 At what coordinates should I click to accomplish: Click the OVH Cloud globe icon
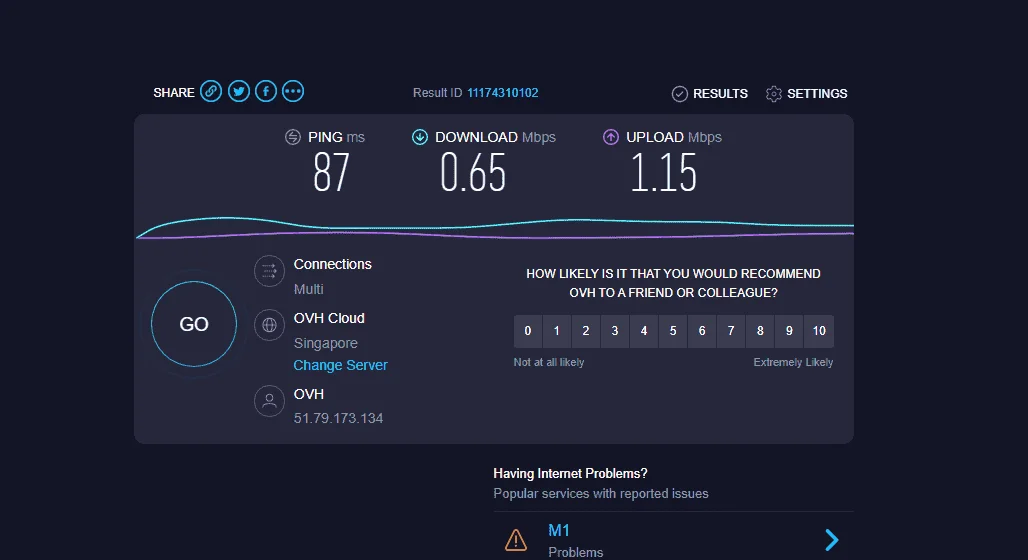coord(269,325)
